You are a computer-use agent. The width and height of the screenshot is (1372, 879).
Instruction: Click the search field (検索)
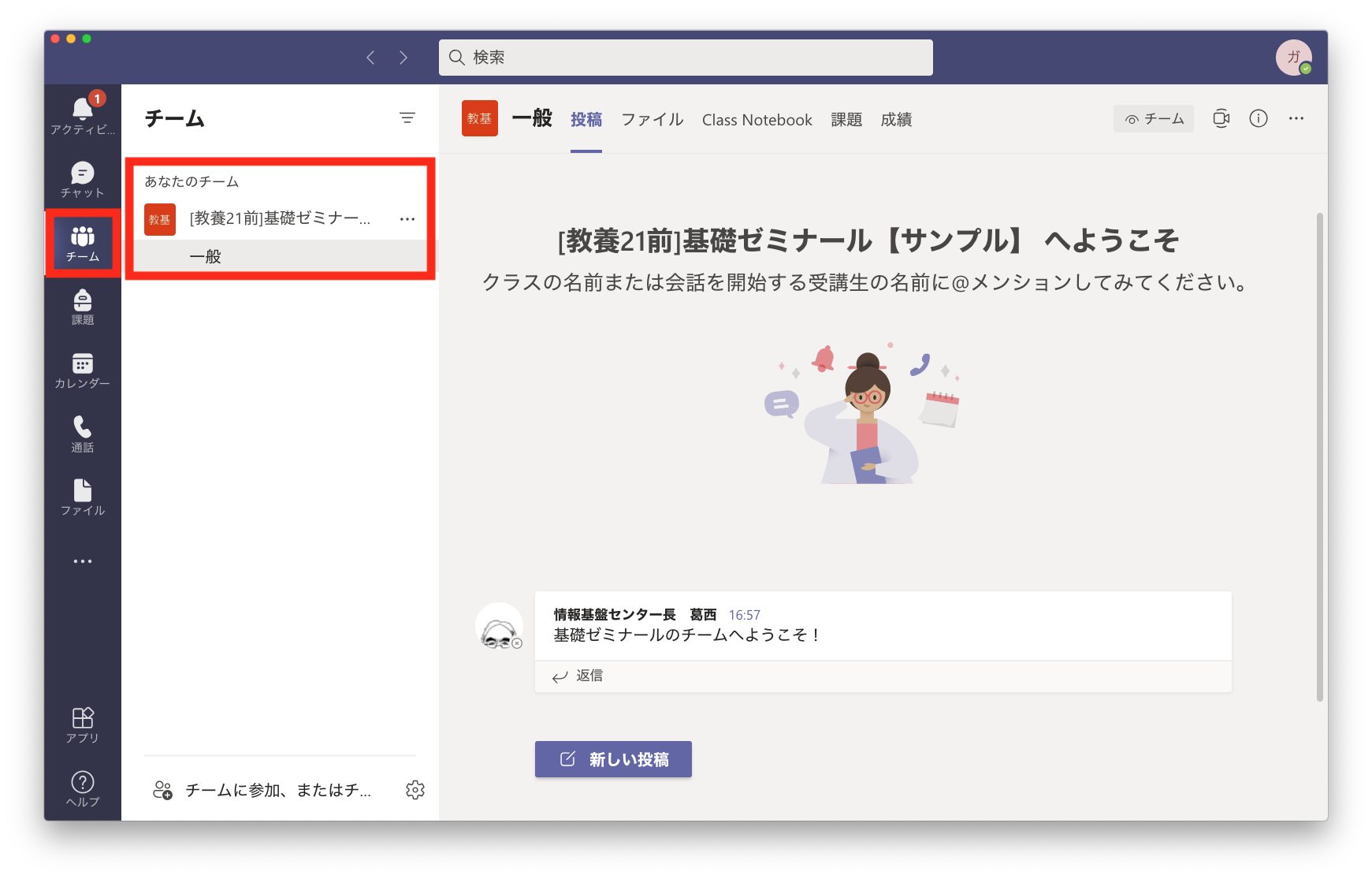click(686, 58)
